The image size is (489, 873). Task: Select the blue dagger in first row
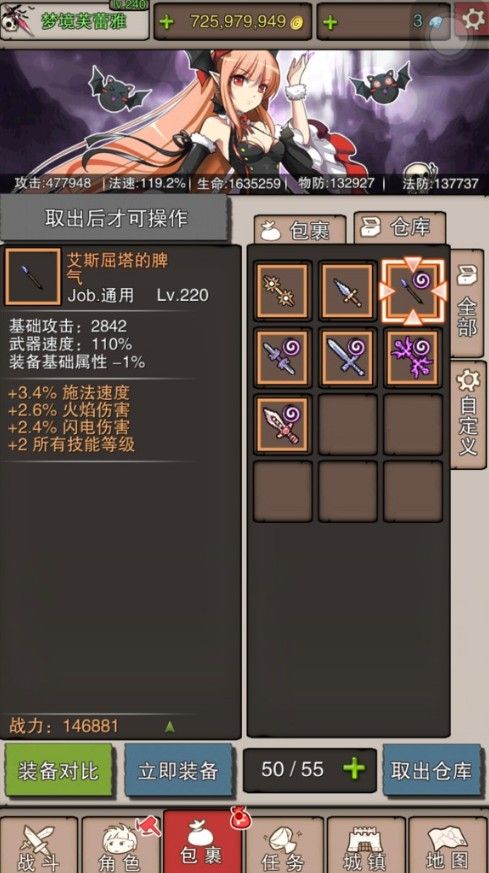click(x=348, y=291)
